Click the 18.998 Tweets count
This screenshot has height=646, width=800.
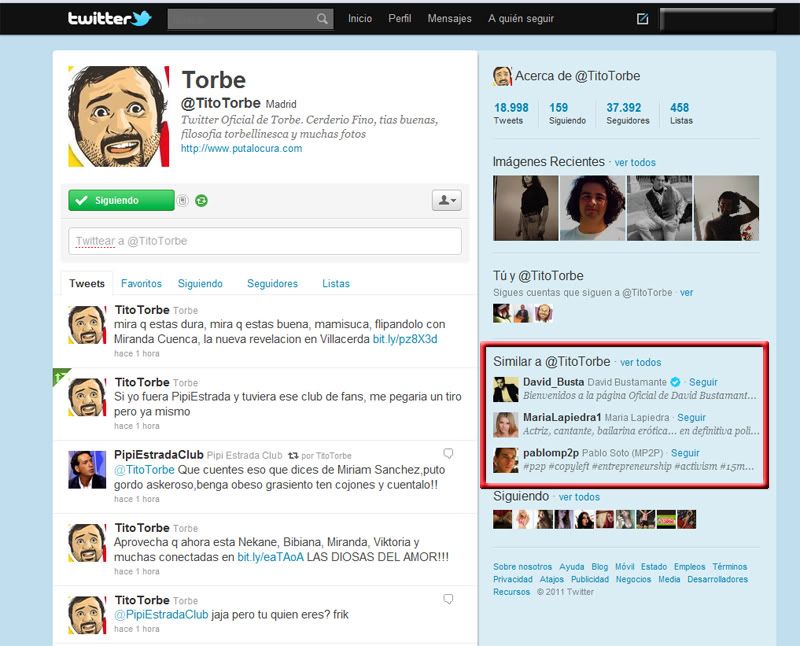click(x=511, y=113)
